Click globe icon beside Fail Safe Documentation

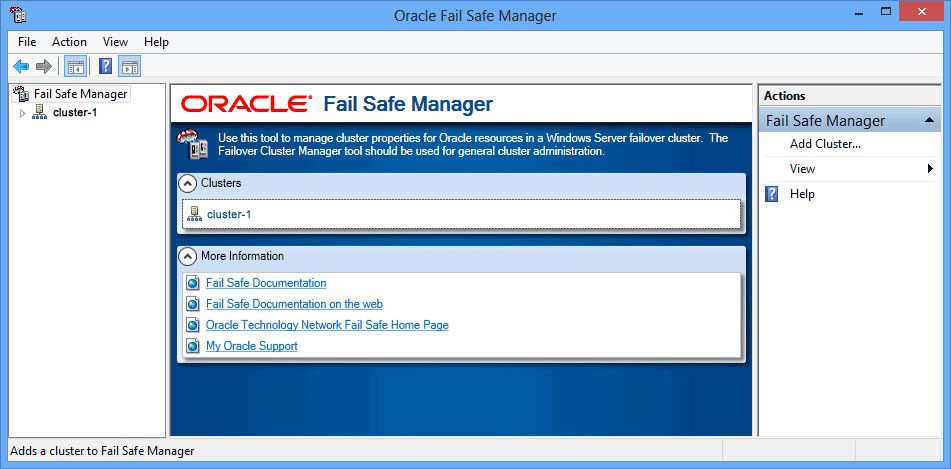tap(193, 283)
